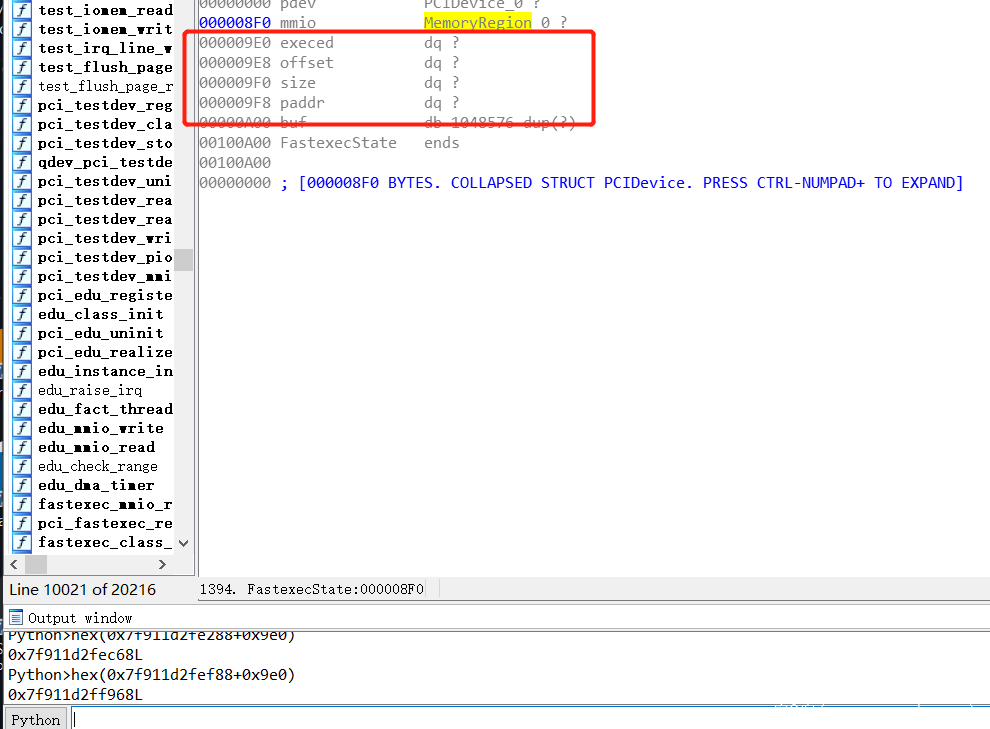Click the functions list scroll-down arrow
990x729 pixels.
[x=183, y=542]
